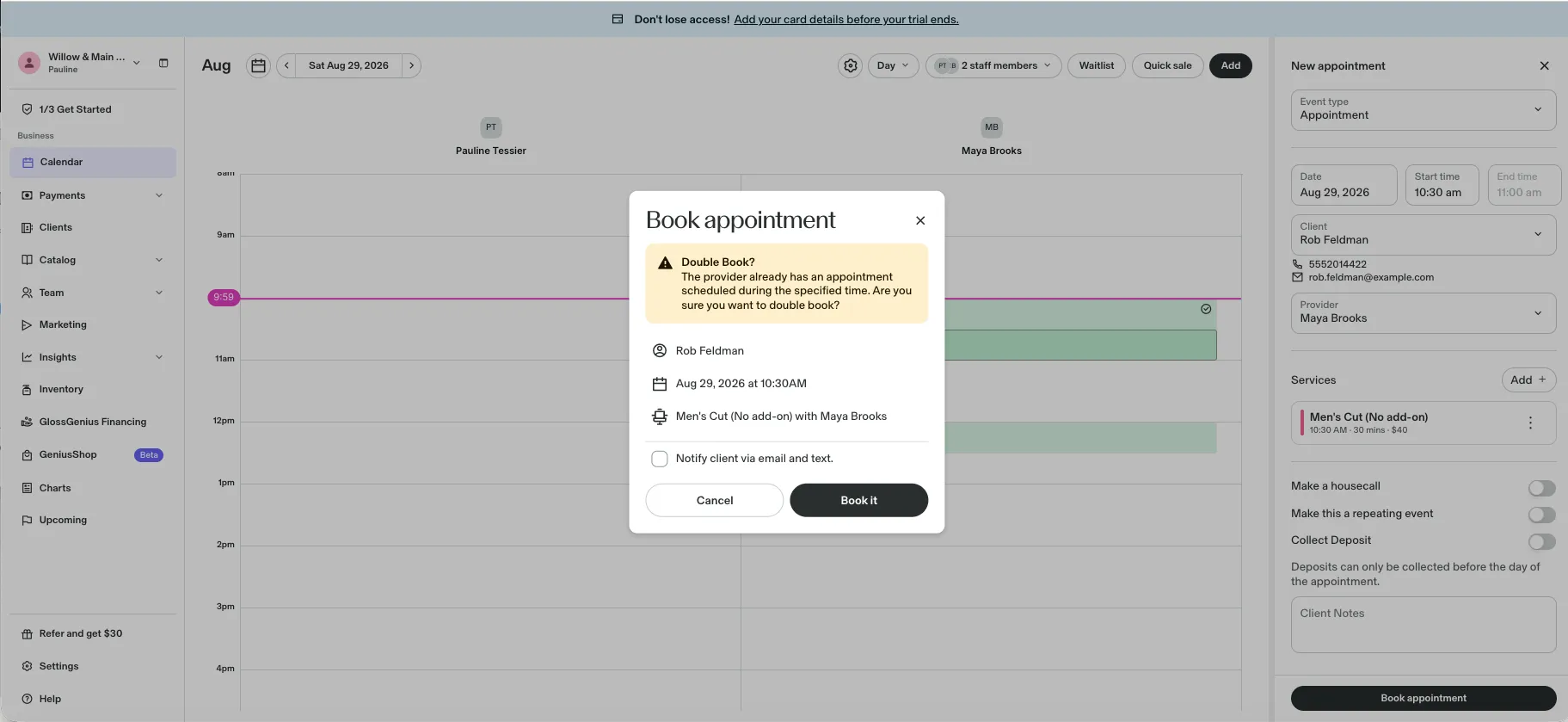Screen dimensions: 1568x722
Task: Close the Book appointment dialog
Action: tap(920, 220)
